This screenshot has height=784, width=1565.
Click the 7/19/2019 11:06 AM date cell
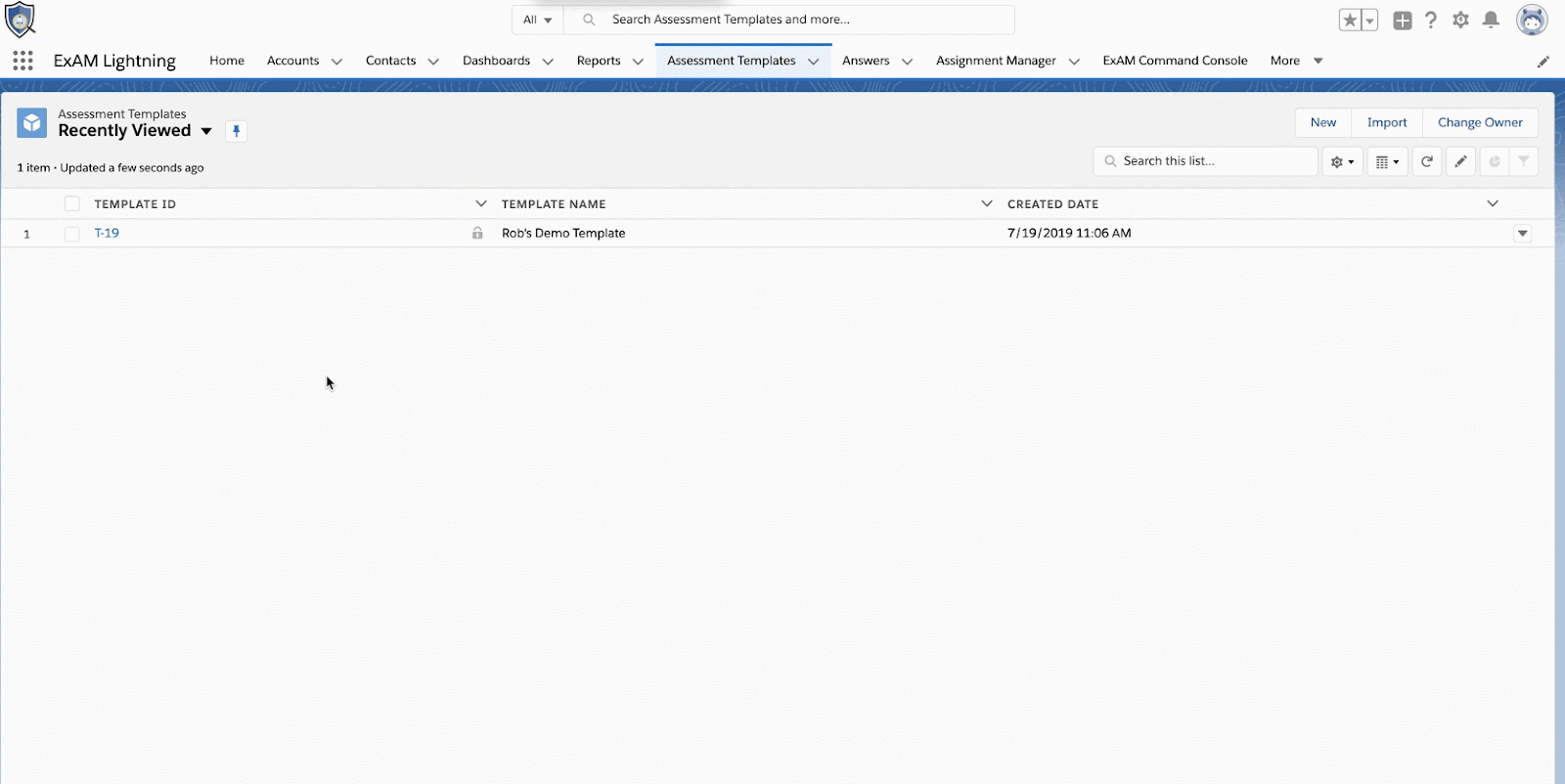point(1069,233)
